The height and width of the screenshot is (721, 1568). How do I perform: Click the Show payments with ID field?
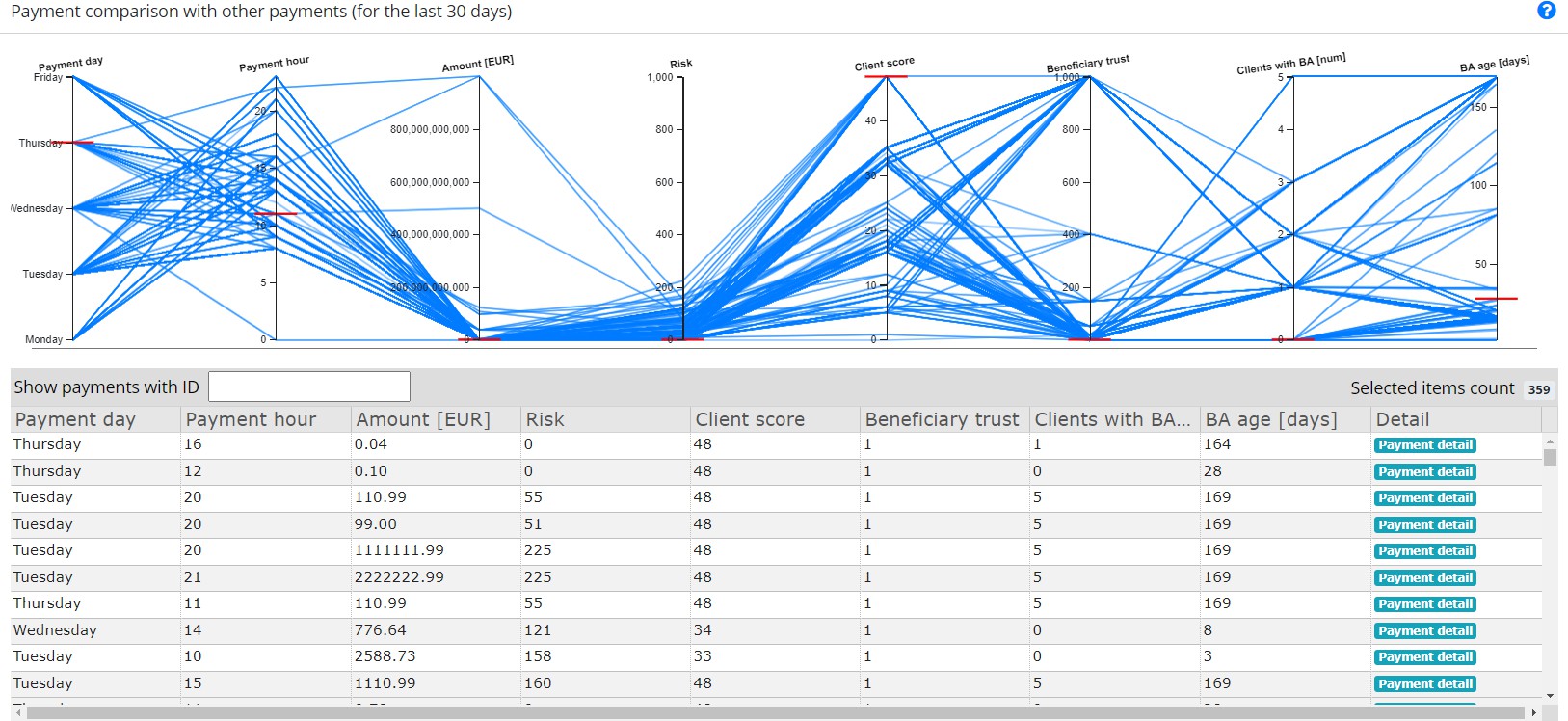(309, 387)
